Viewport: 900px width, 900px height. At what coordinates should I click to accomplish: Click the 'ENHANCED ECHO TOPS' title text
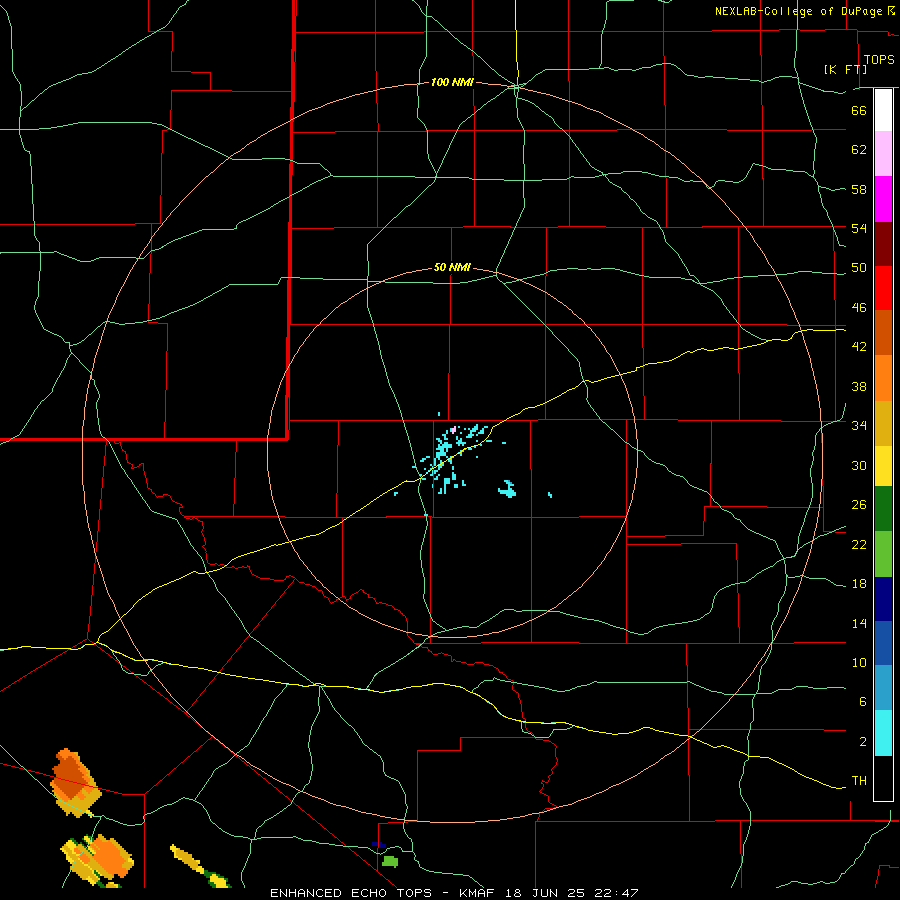tap(351, 893)
